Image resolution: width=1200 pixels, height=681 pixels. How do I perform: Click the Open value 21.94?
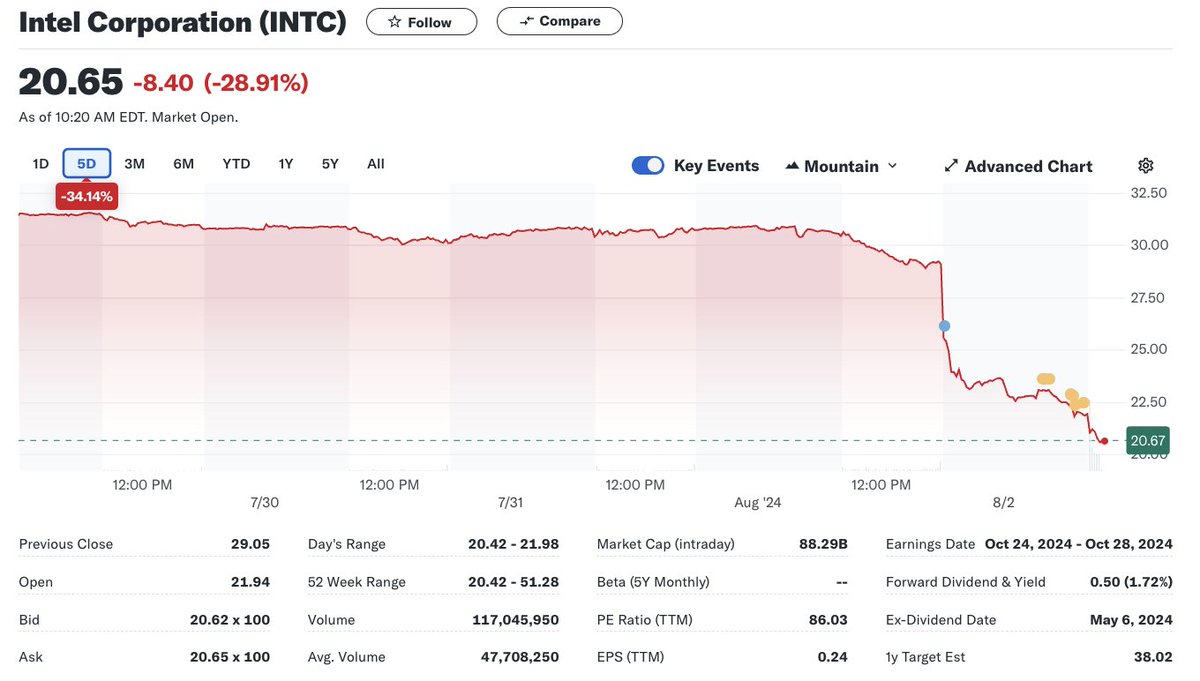pos(250,582)
